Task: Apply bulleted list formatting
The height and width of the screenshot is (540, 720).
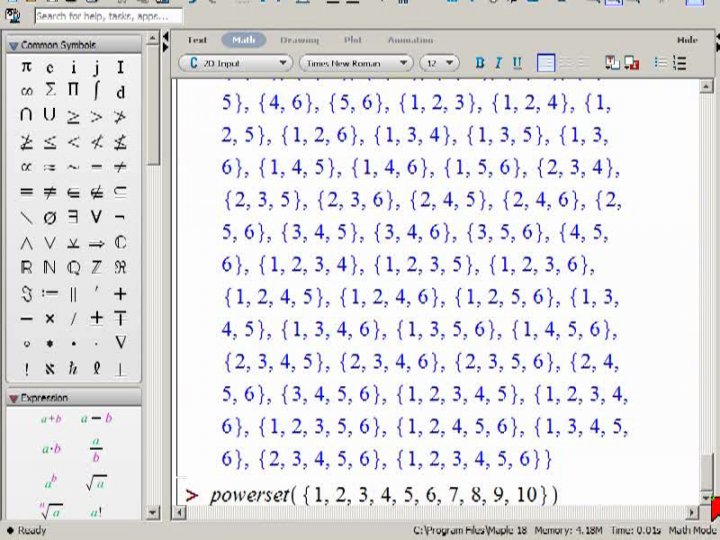Action: click(660, 63)
